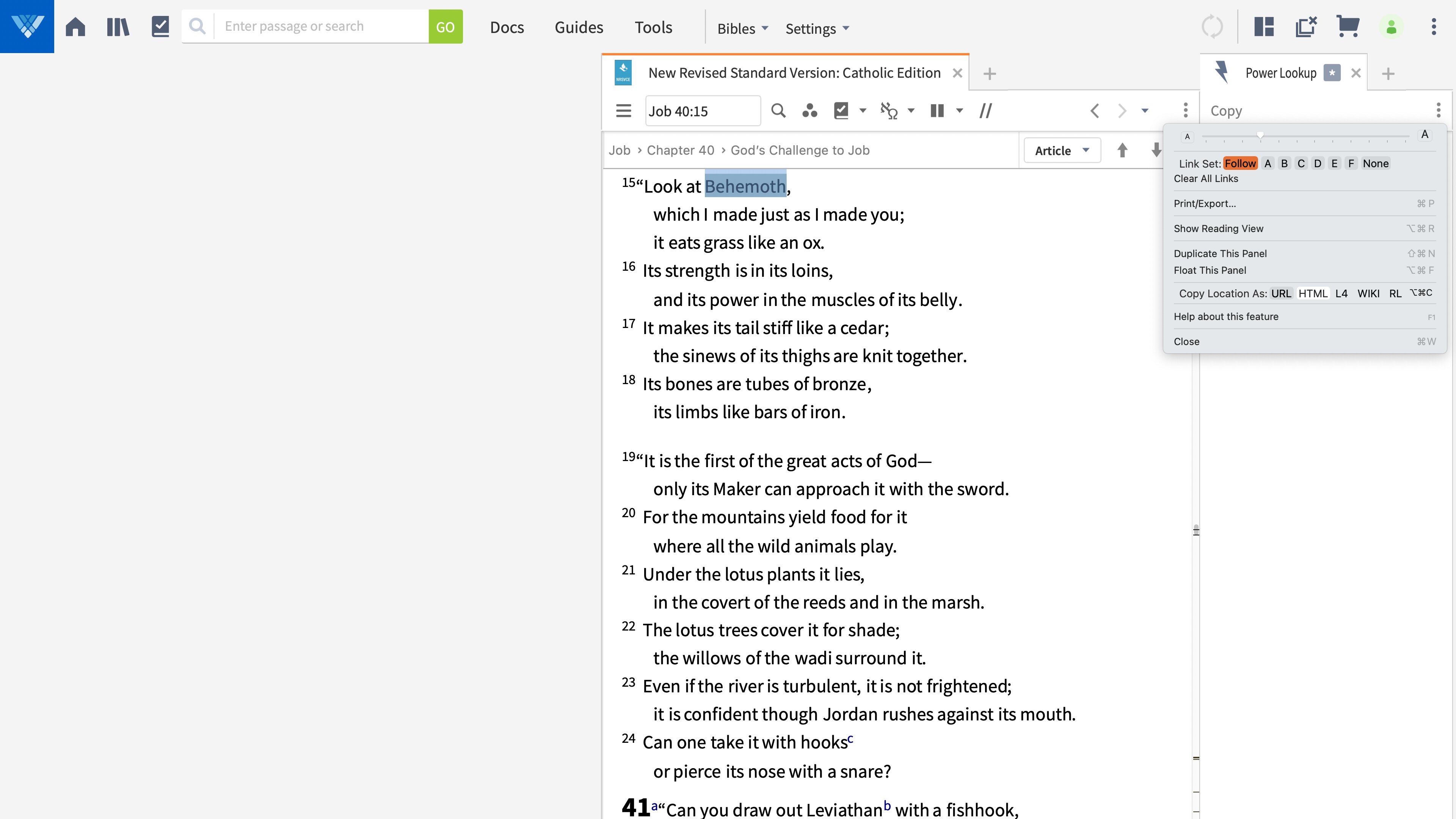
Task: Open the reading plan checklist icon
Action: (x=160, y=27)
